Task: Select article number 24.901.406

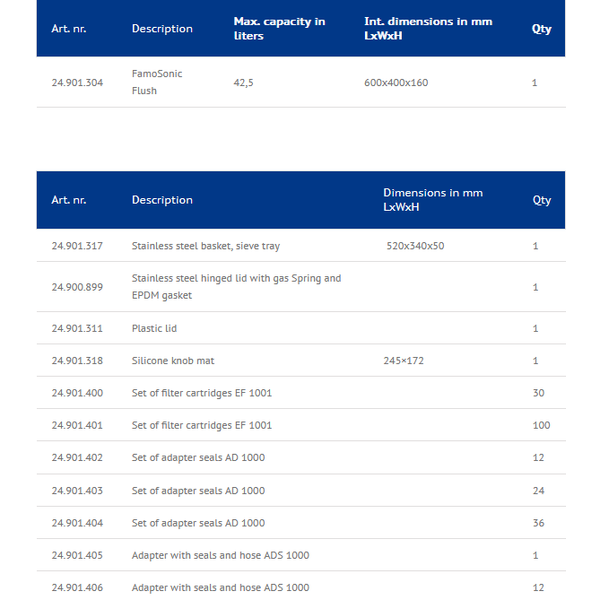Action: [x=77, y=587]
